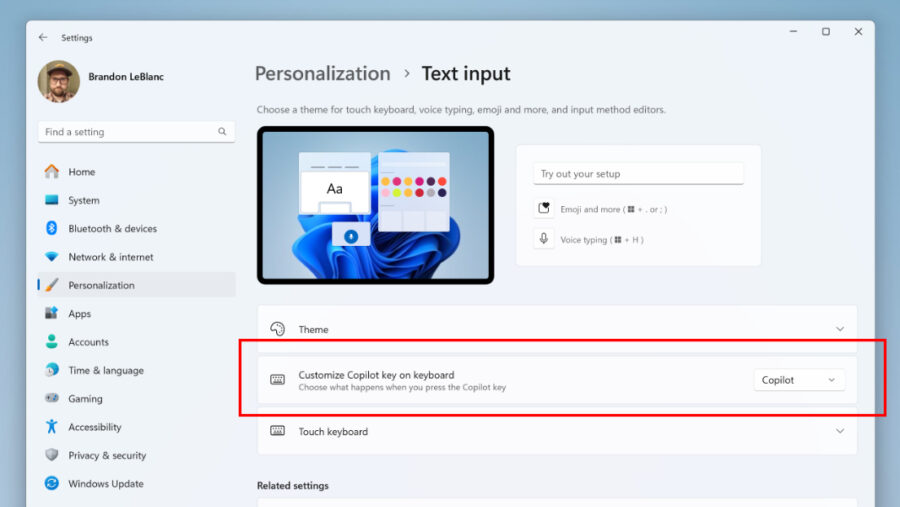
Task: Open the Copilot key dropdown
Action: click(x=799, y=380)
